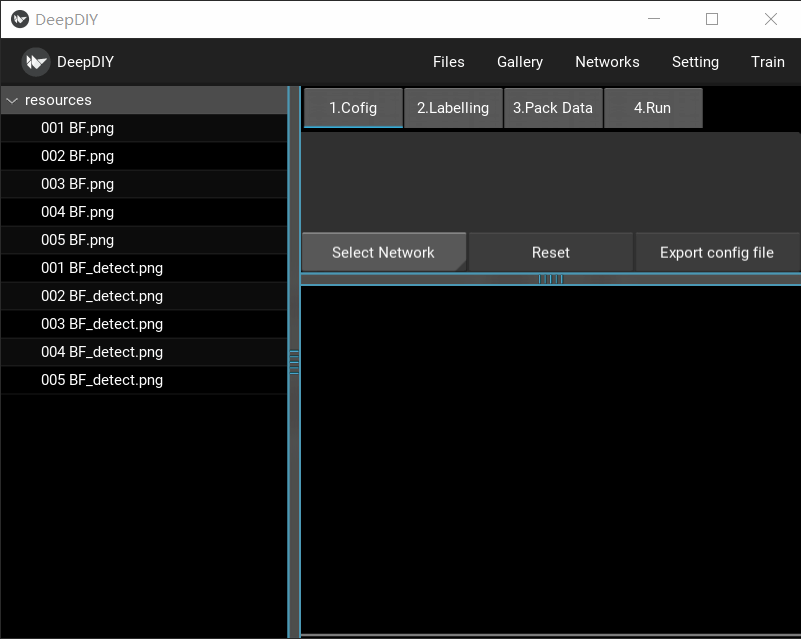The width and height of the screenshot is (801, 639).
Task: Switch to the 3.Pack Data tab
Action: pyautogui.click(x=553, y=108)
